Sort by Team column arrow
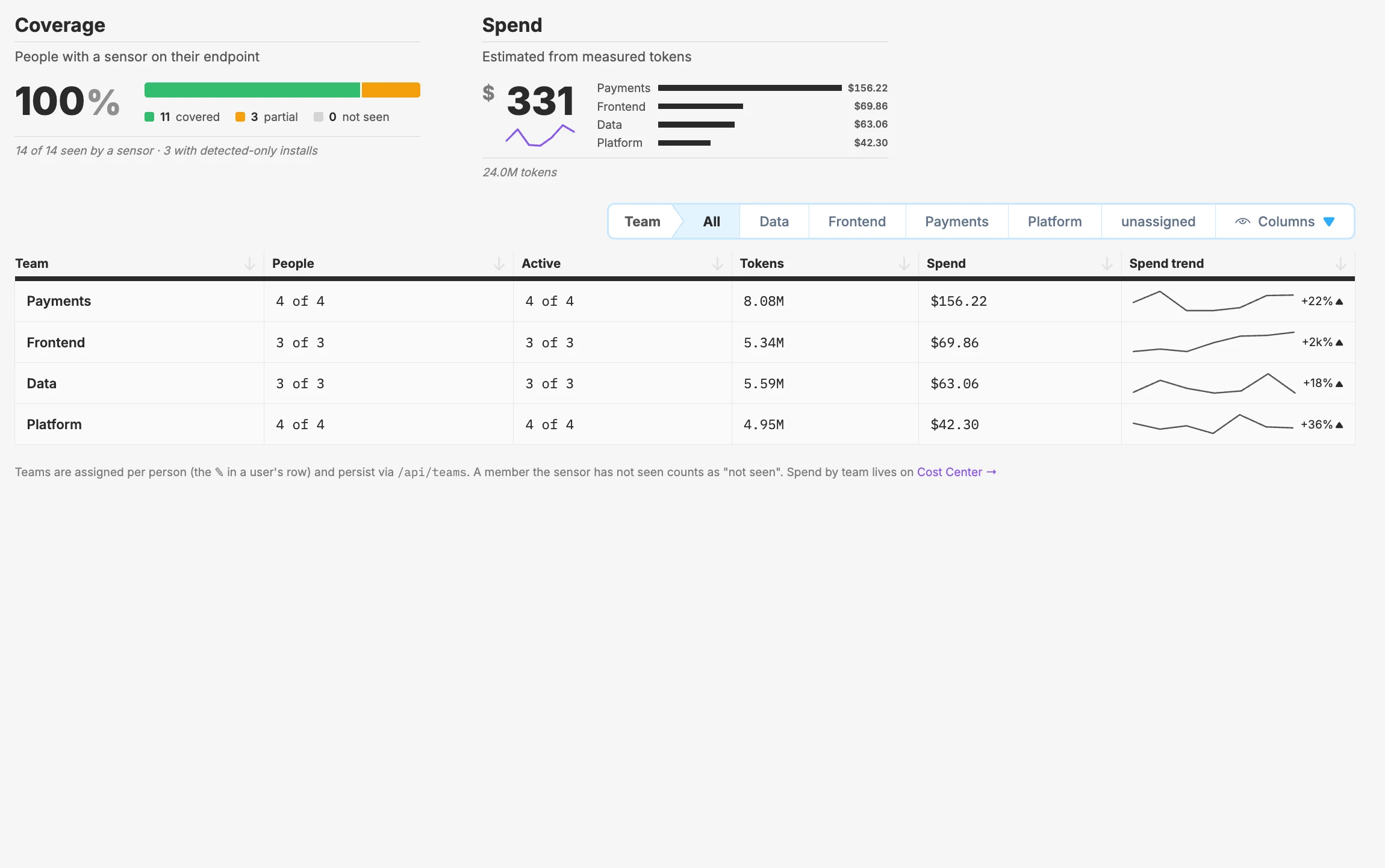This screenshot has width=1385, height=868. coord(249,264)
